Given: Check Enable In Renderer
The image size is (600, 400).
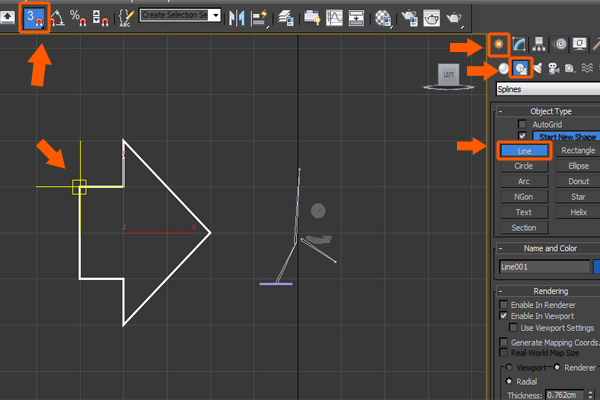Looking at the screenshot, I should tap(504, 305).
